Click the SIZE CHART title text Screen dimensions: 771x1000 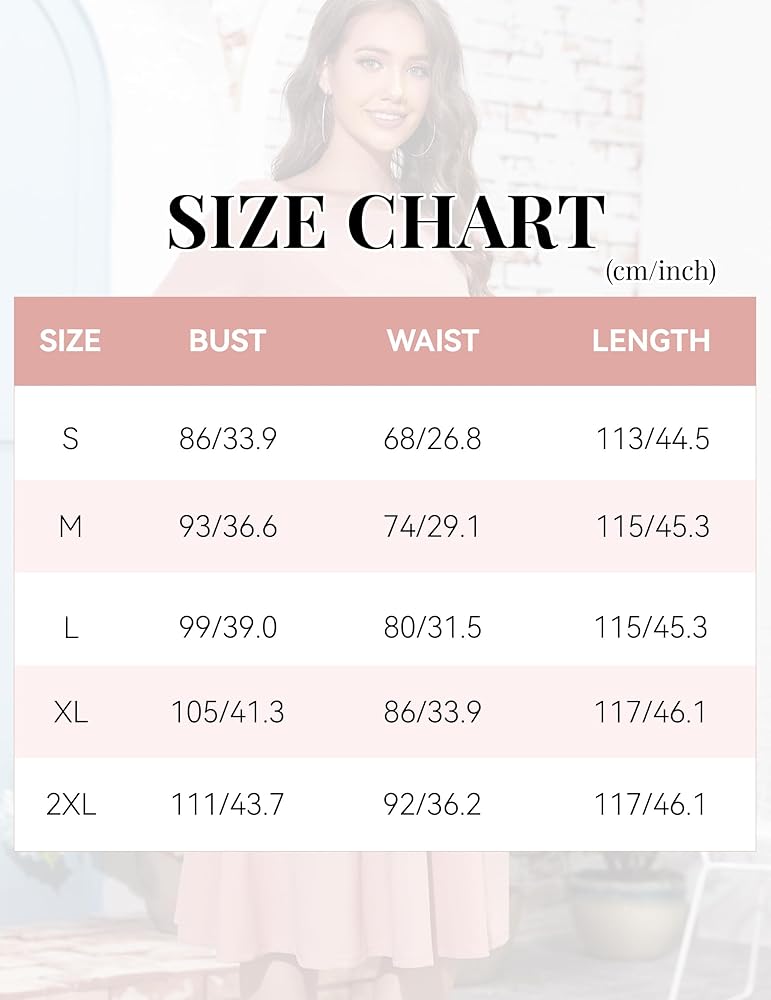[386, 222]
